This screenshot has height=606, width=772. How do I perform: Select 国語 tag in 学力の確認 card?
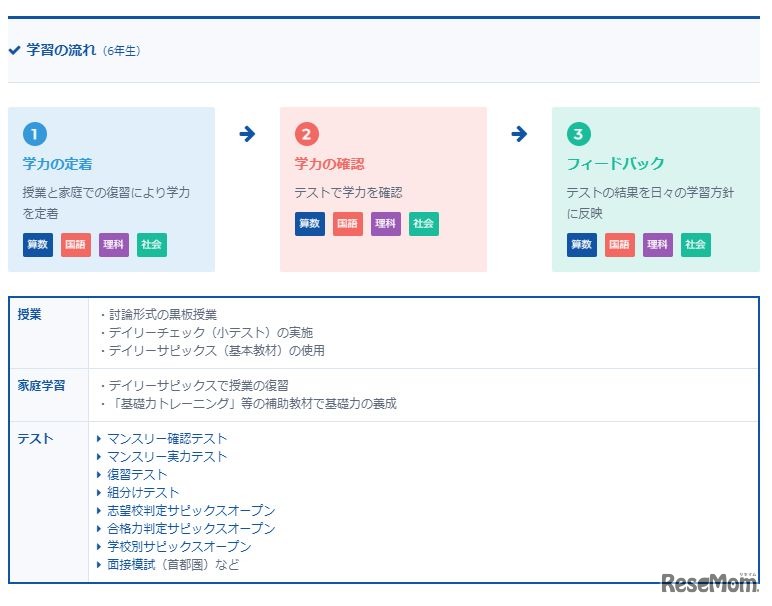coord(348,224)
